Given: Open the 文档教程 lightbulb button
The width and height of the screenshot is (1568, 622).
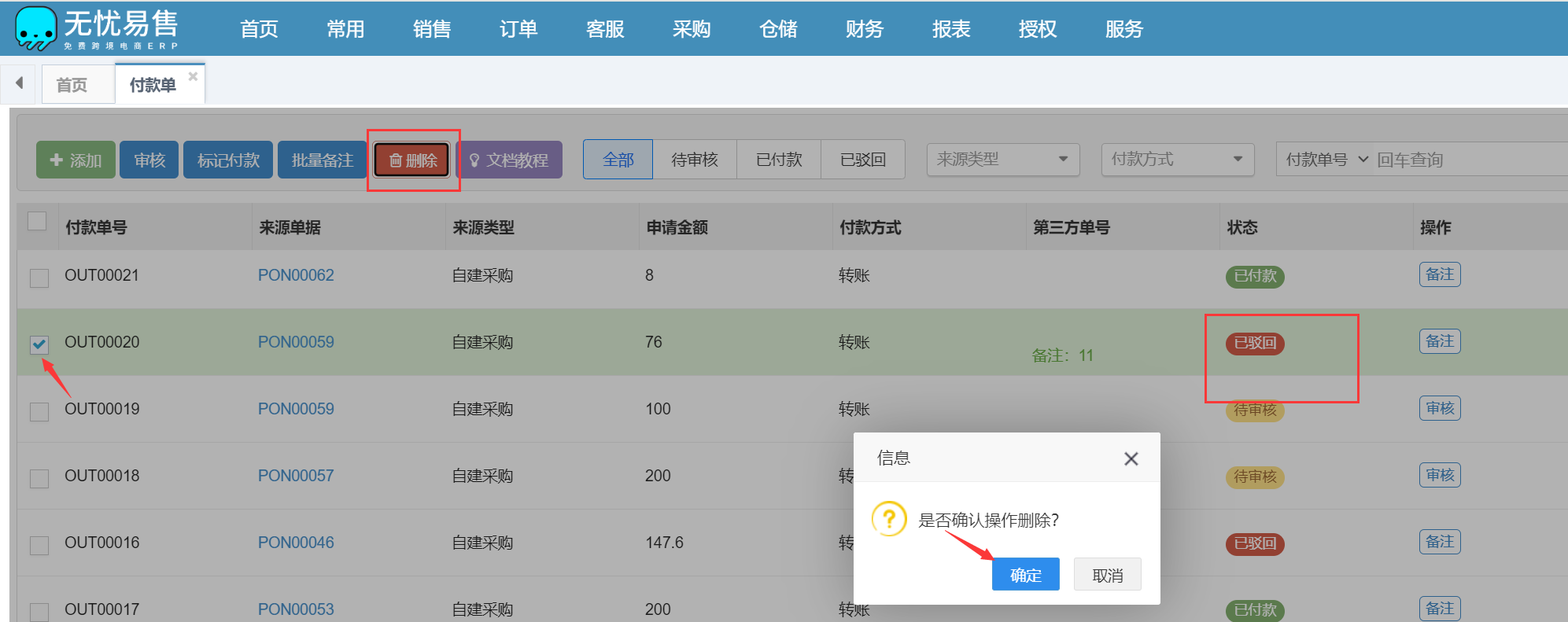Looking at the screenshot, I should coord(509,160).
